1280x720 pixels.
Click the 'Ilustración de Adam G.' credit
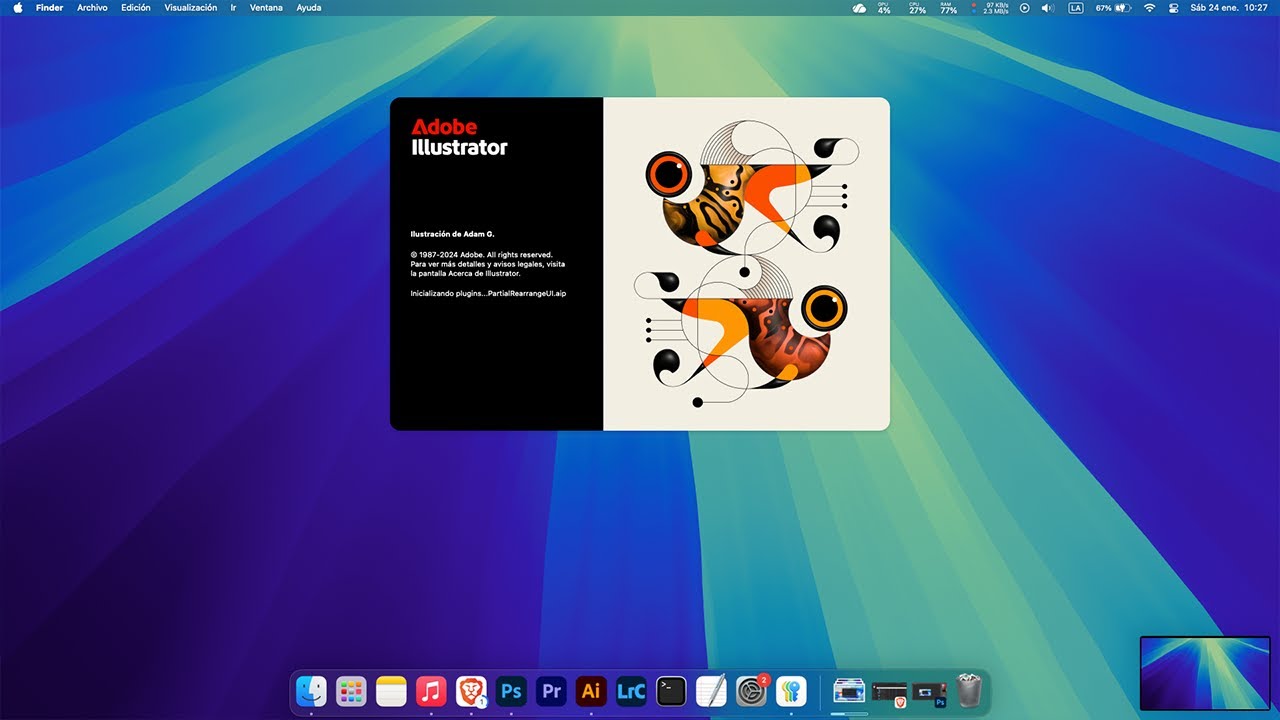click(452, 234)
